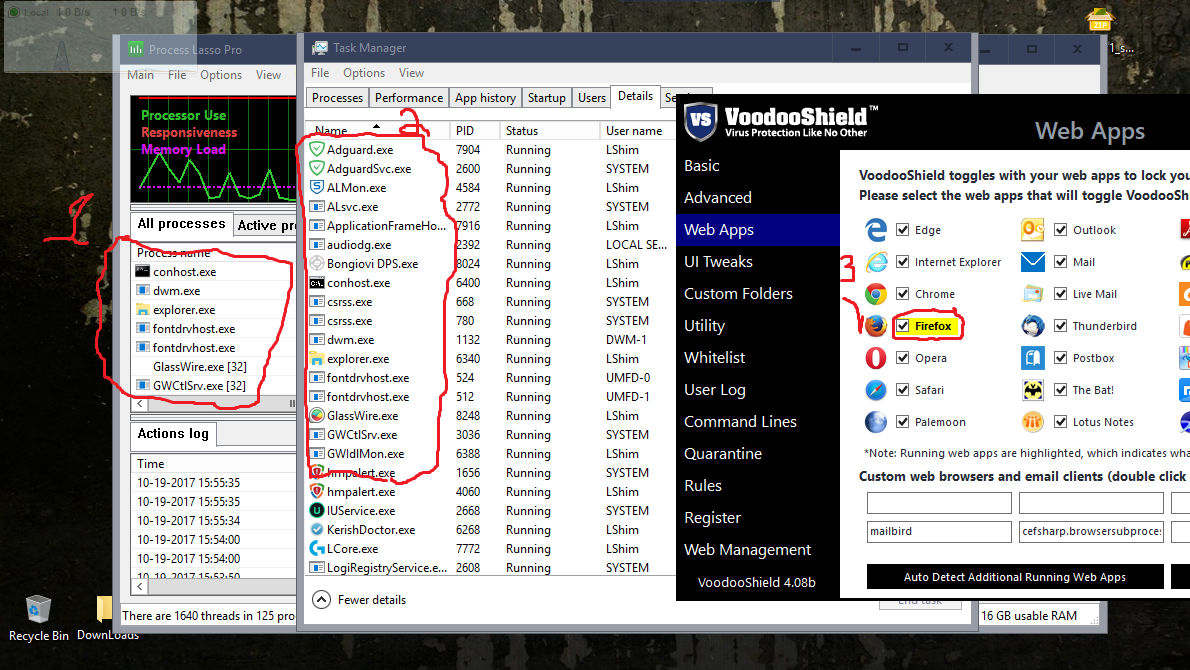This screenshot has height=670, width=1190.
Task: Toggle the Firefox checkbox
Action: point(902,326)
